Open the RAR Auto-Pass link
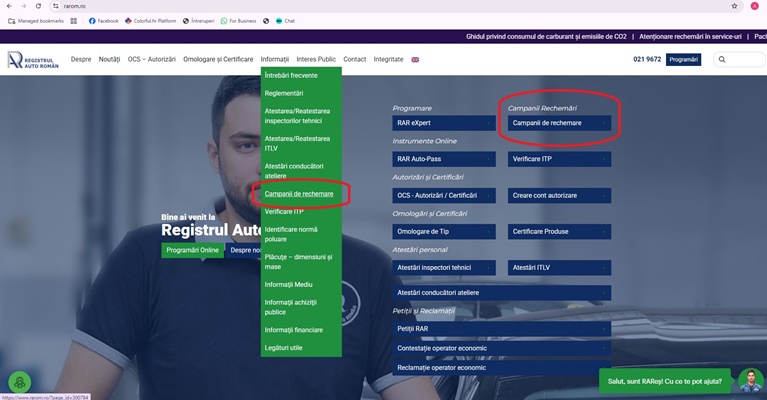Image resolution: width=767 pixels, height=400 pixels. tap(443, 159)
